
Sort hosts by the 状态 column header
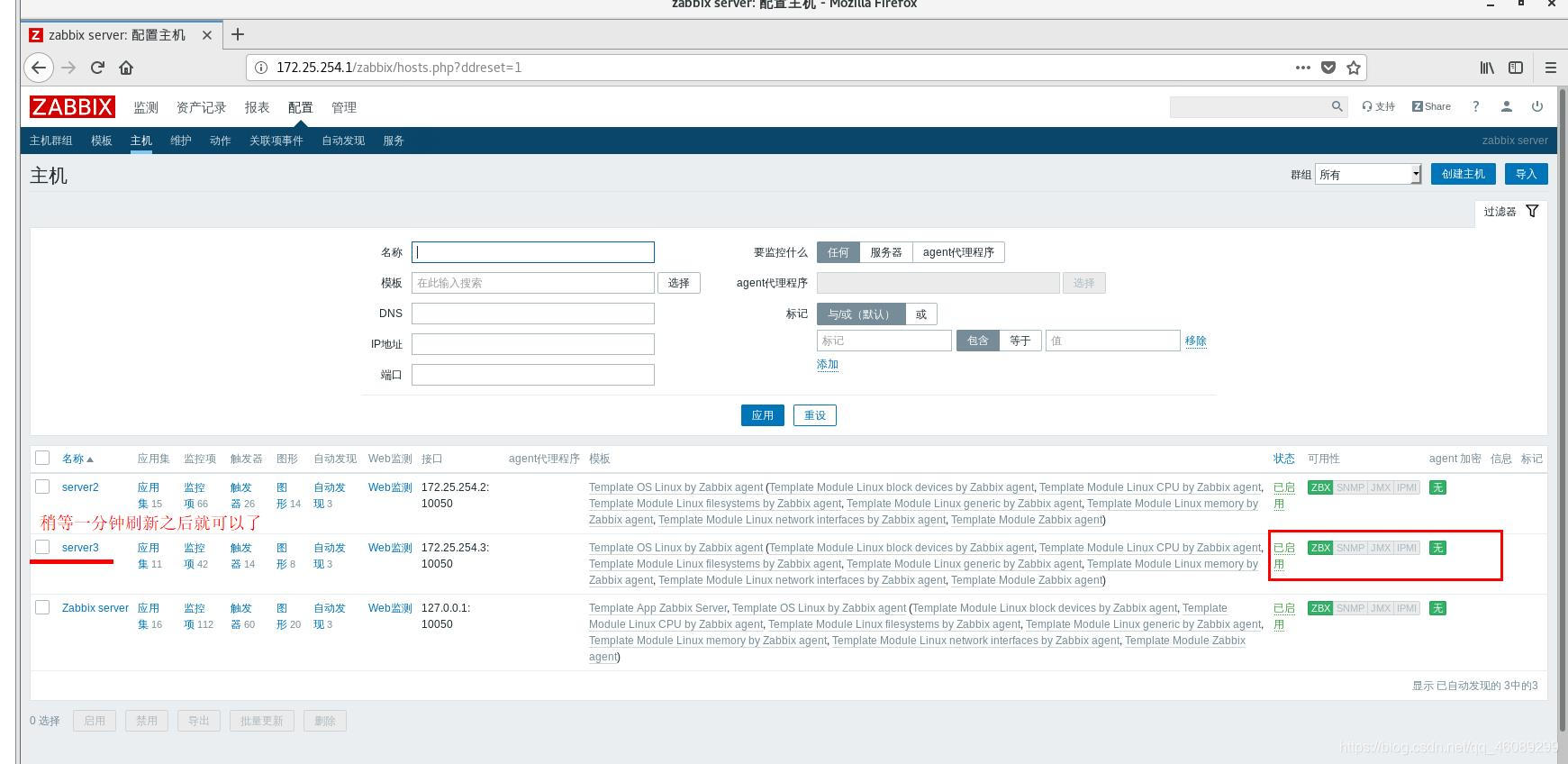coord(1283,459)
